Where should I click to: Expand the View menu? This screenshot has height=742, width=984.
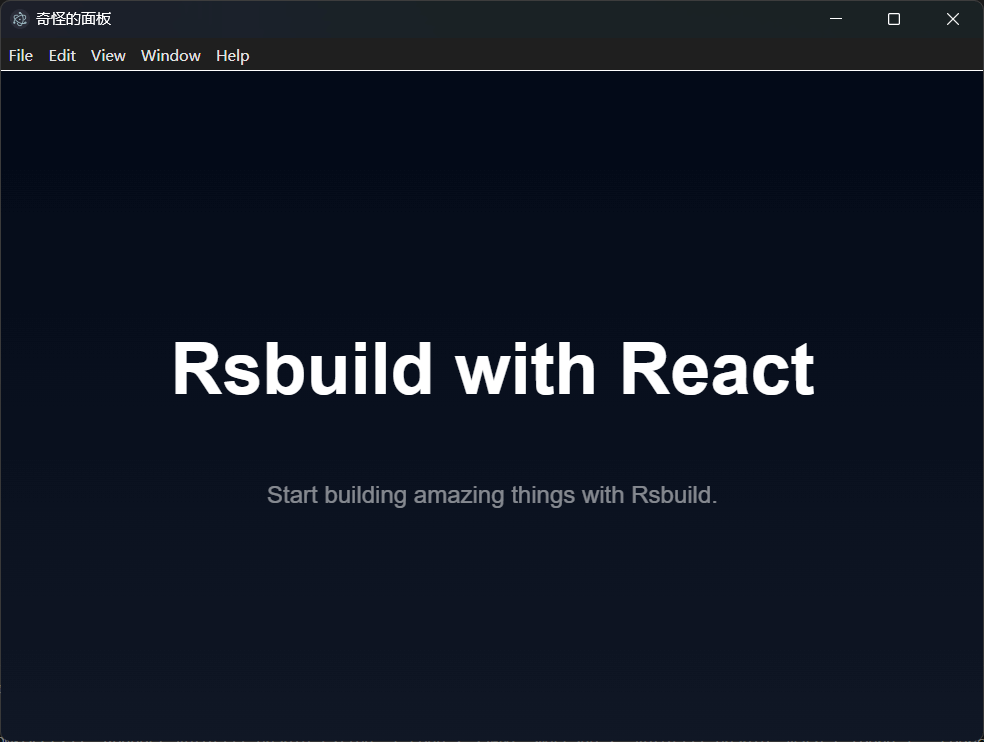(108, 56)
